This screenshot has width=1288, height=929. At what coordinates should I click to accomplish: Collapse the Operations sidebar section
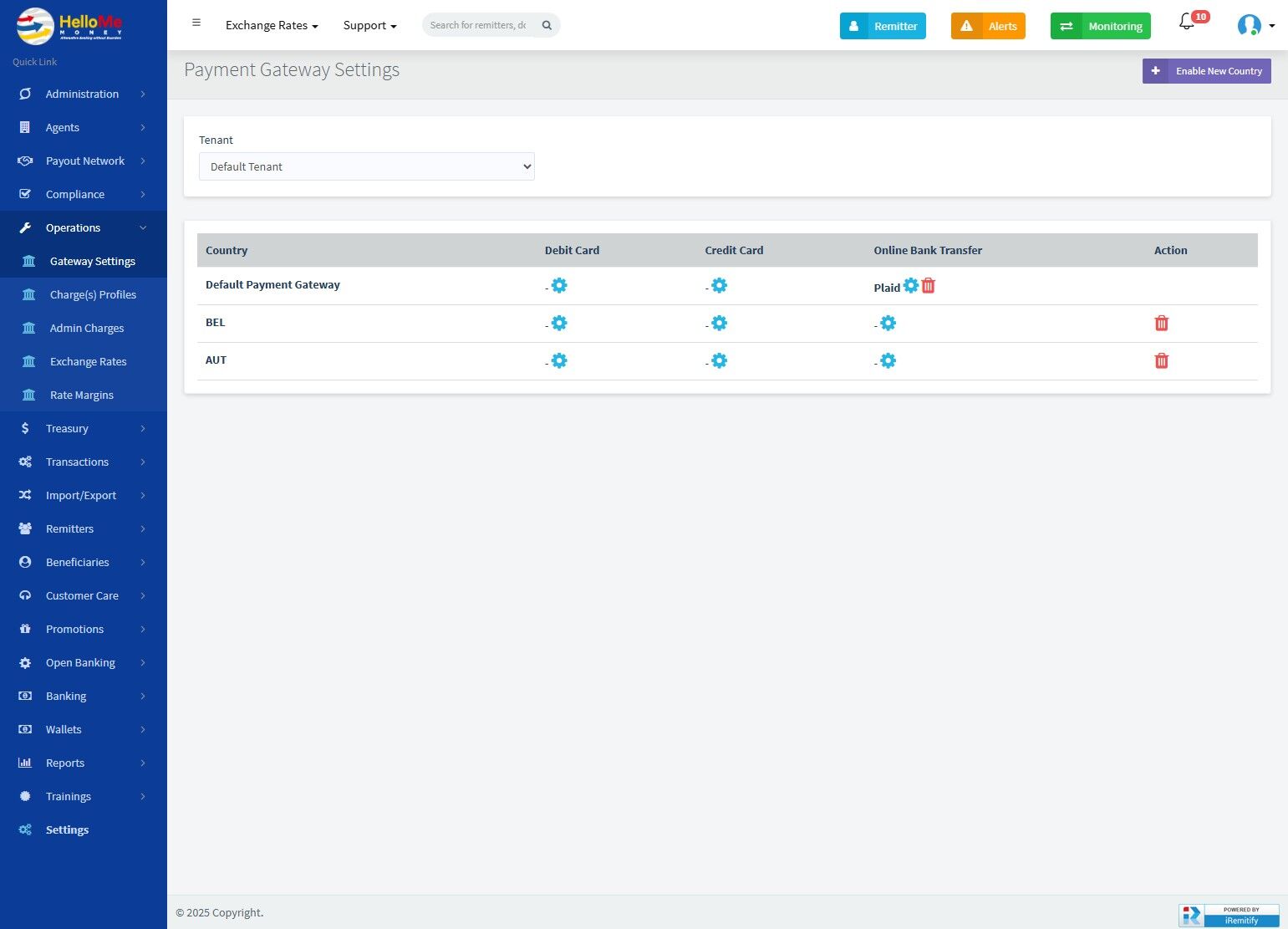(84, 227)
